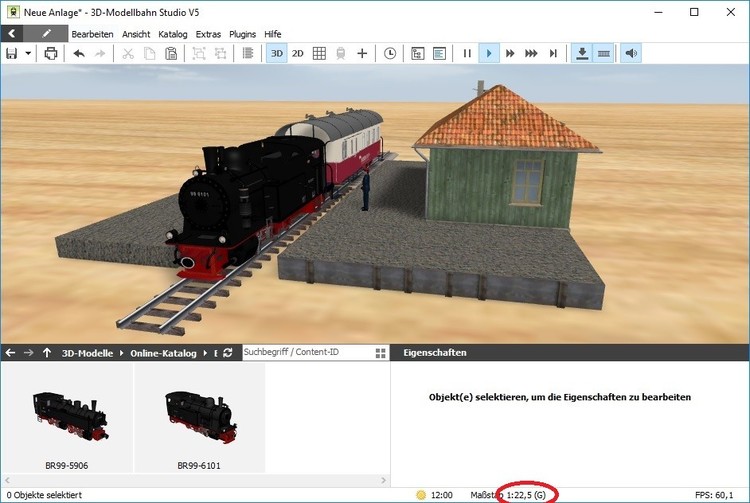
Task: Switch the viewport to 2D mode
Action: [298, 53]
